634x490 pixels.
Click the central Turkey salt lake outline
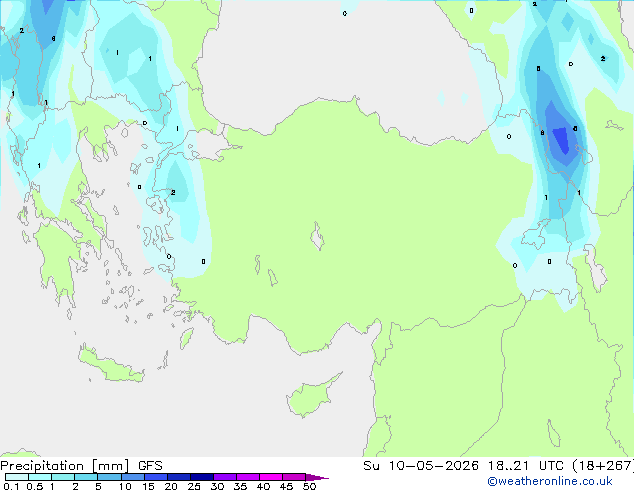317,237
